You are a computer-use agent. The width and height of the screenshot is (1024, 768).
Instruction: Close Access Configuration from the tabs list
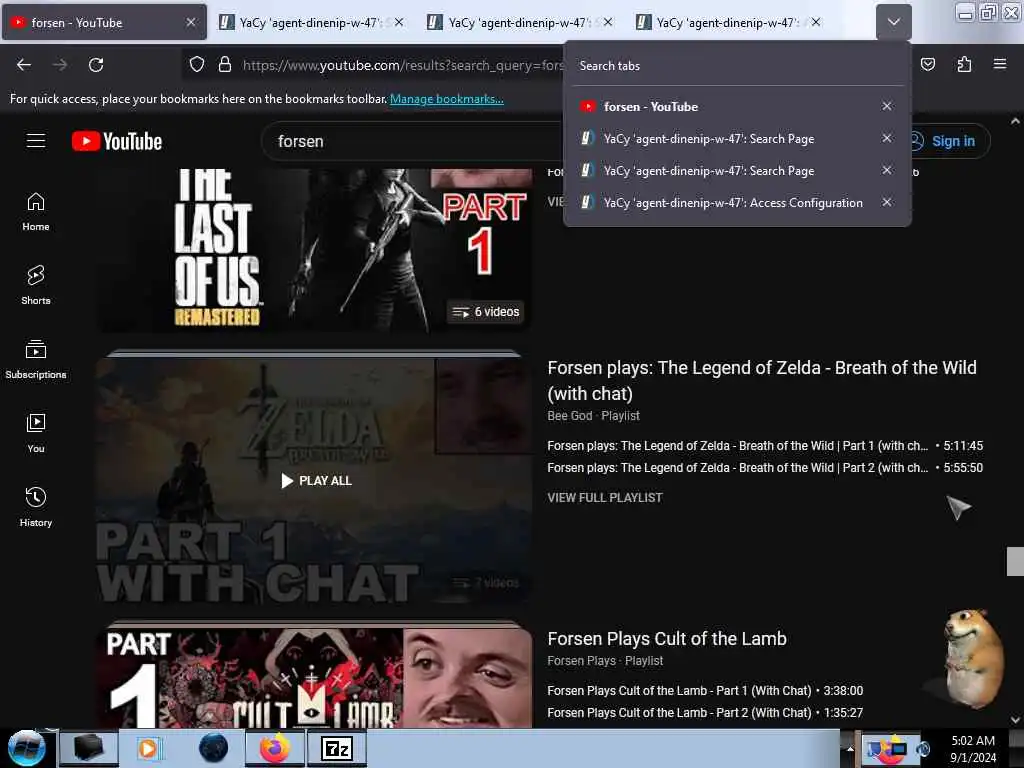(887, 202)
